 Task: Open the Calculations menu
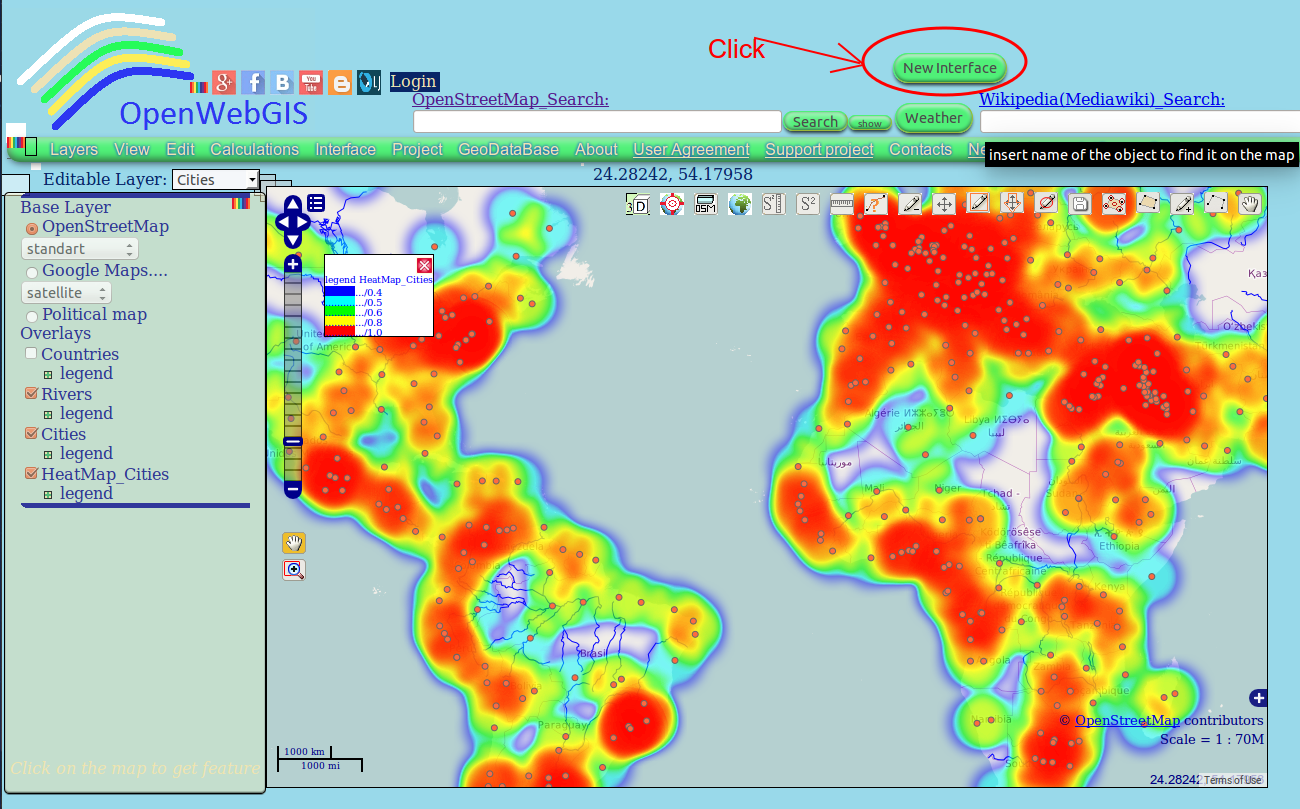click(x=254, y=149)
